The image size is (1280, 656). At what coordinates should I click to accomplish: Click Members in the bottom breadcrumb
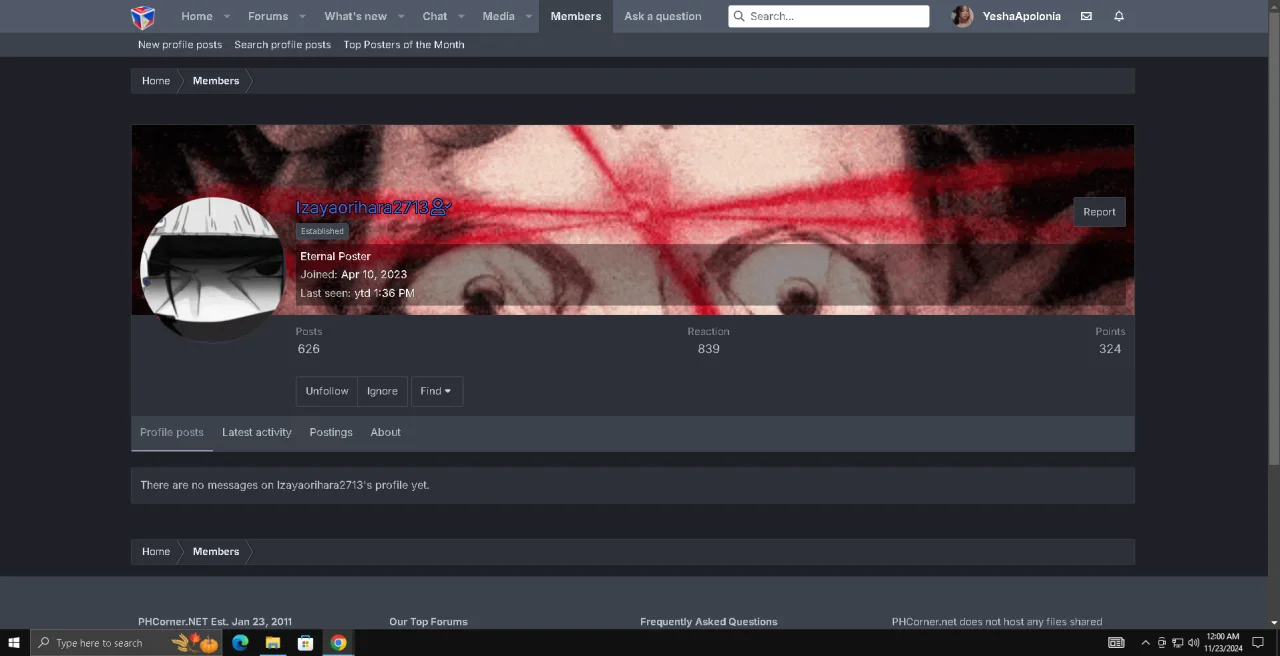pos(216,552)
